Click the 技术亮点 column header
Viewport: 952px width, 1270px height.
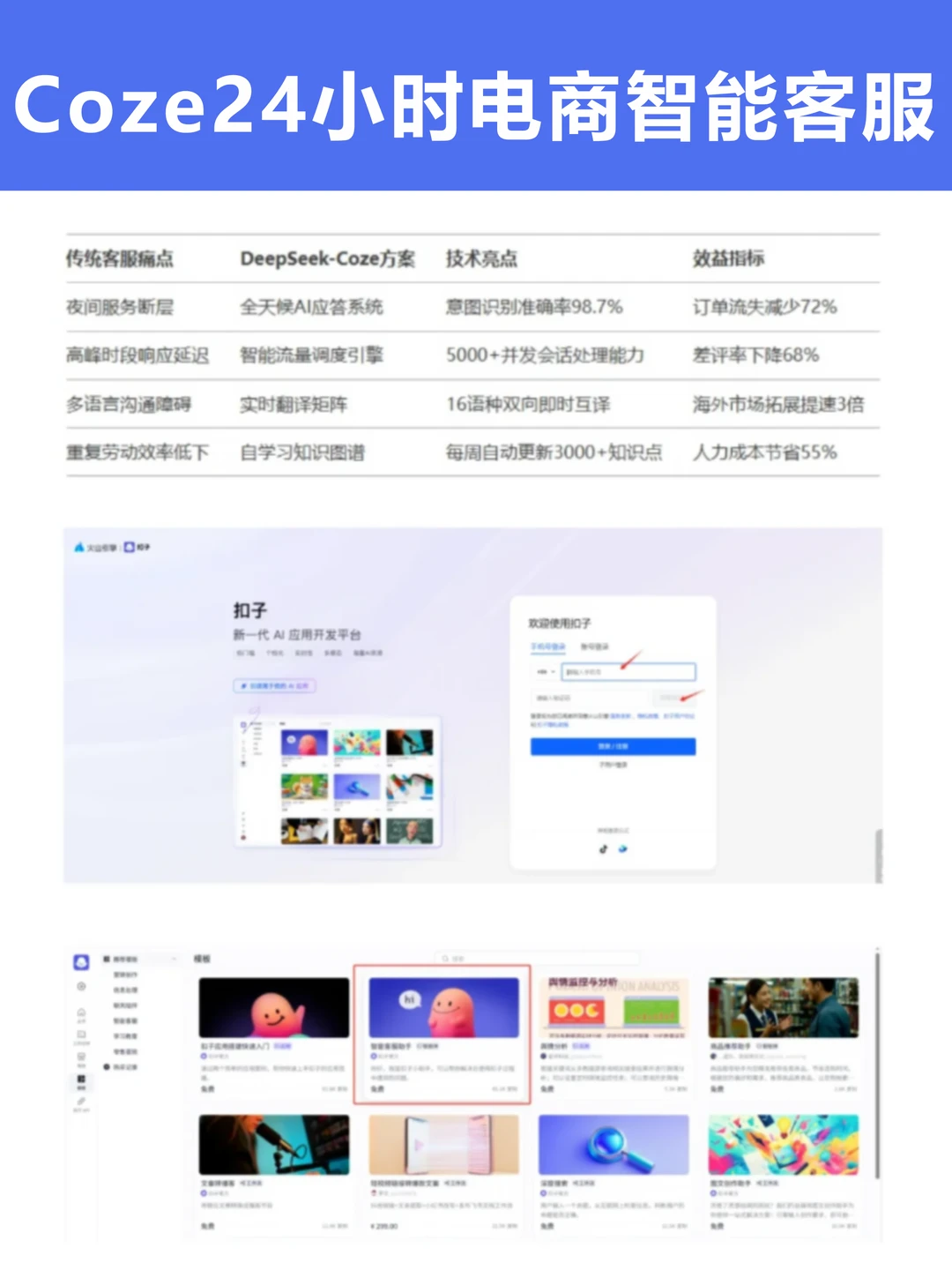click(481, 258)
